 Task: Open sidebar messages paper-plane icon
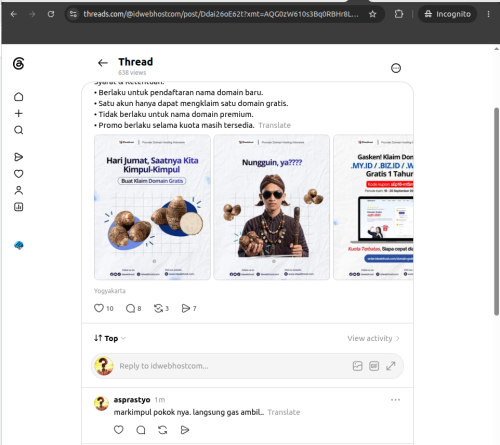pos(19,157)
